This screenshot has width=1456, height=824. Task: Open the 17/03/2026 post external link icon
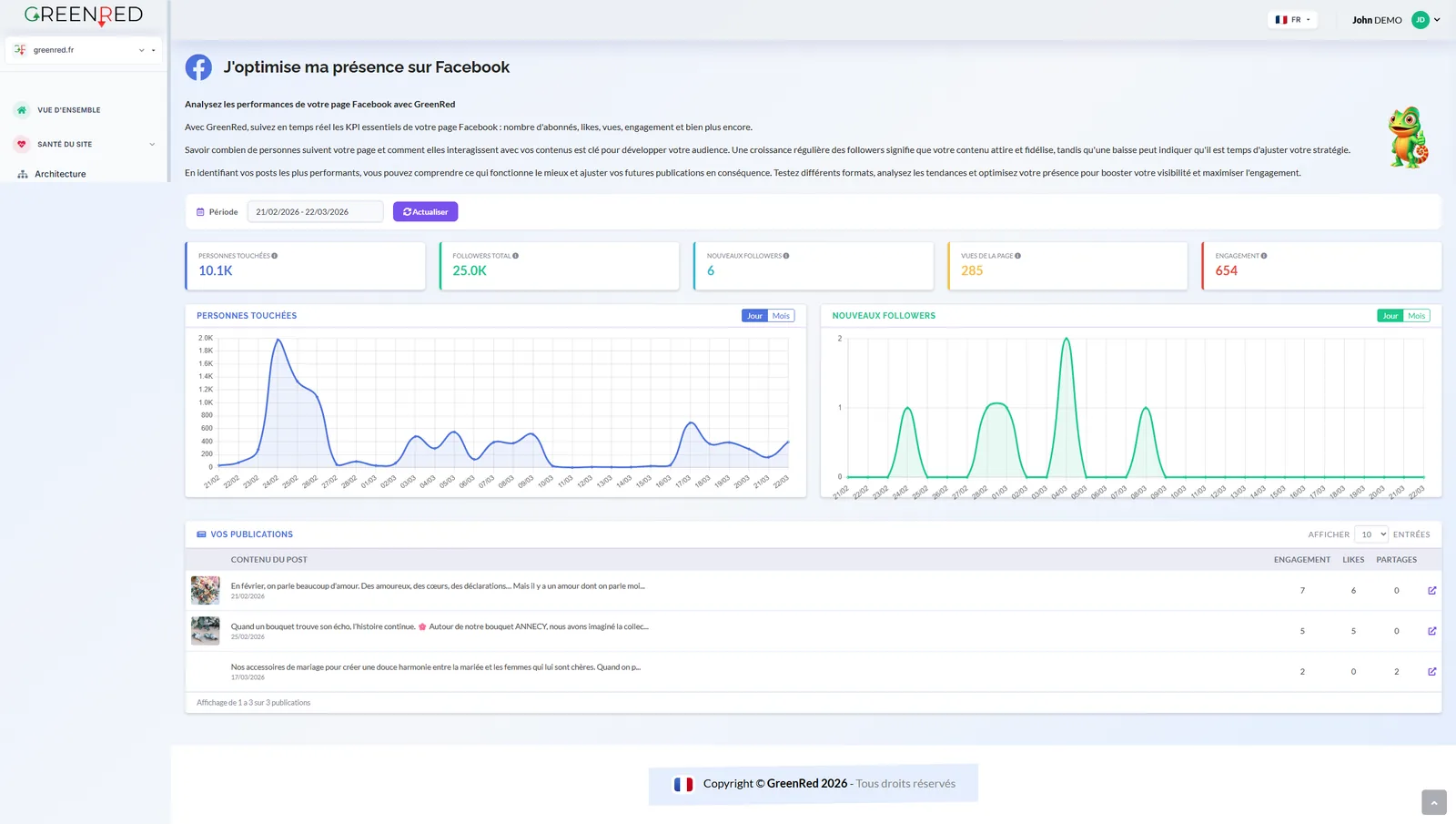(x=1432, y=672)
